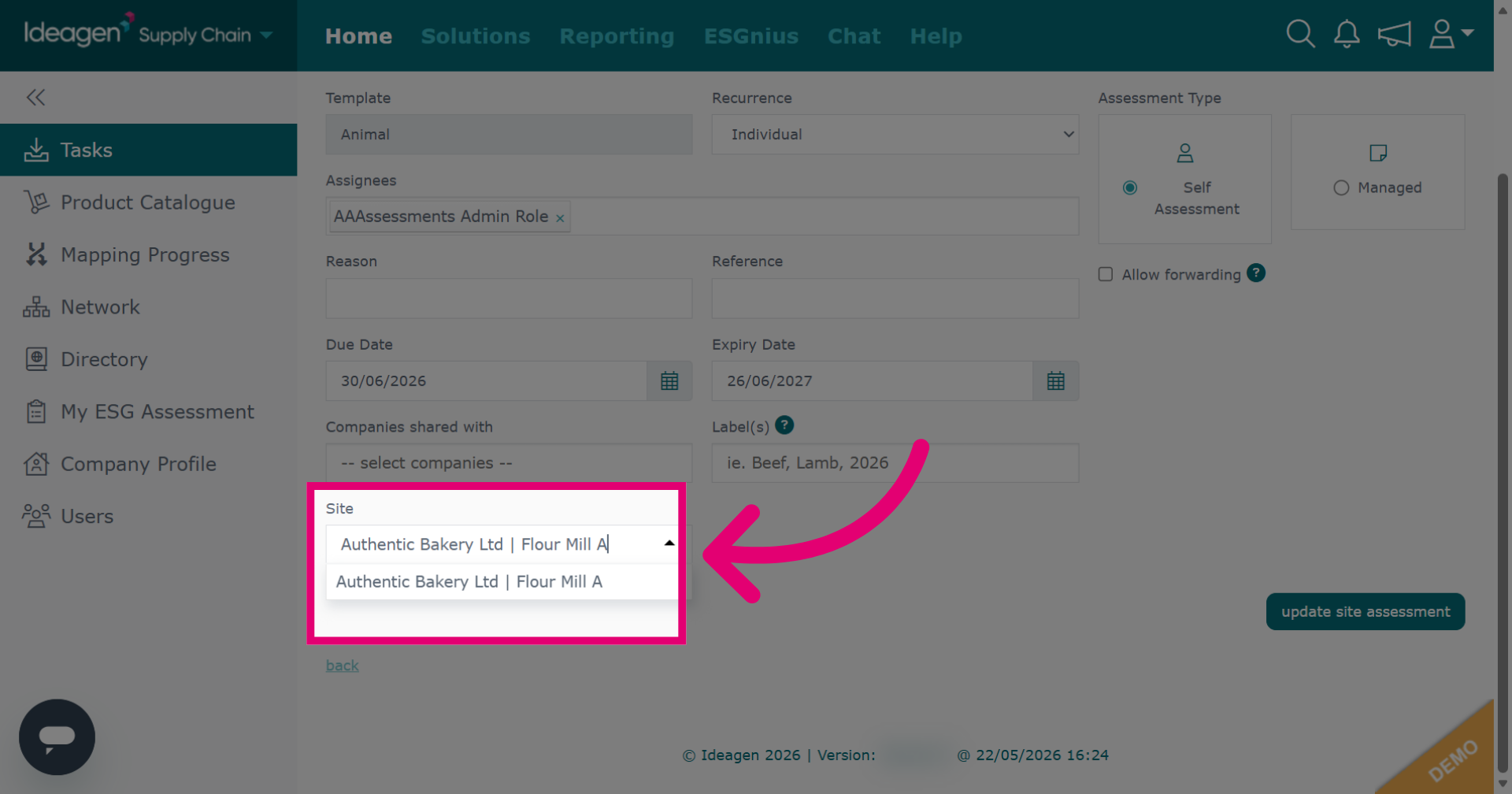Click the Self Assessment person icon
This screenshot has height=794, width=1512.
pos(1184,153)
